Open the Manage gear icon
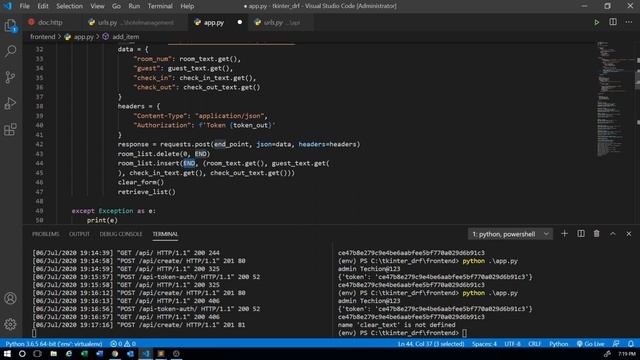 click(x=10, y=324)
